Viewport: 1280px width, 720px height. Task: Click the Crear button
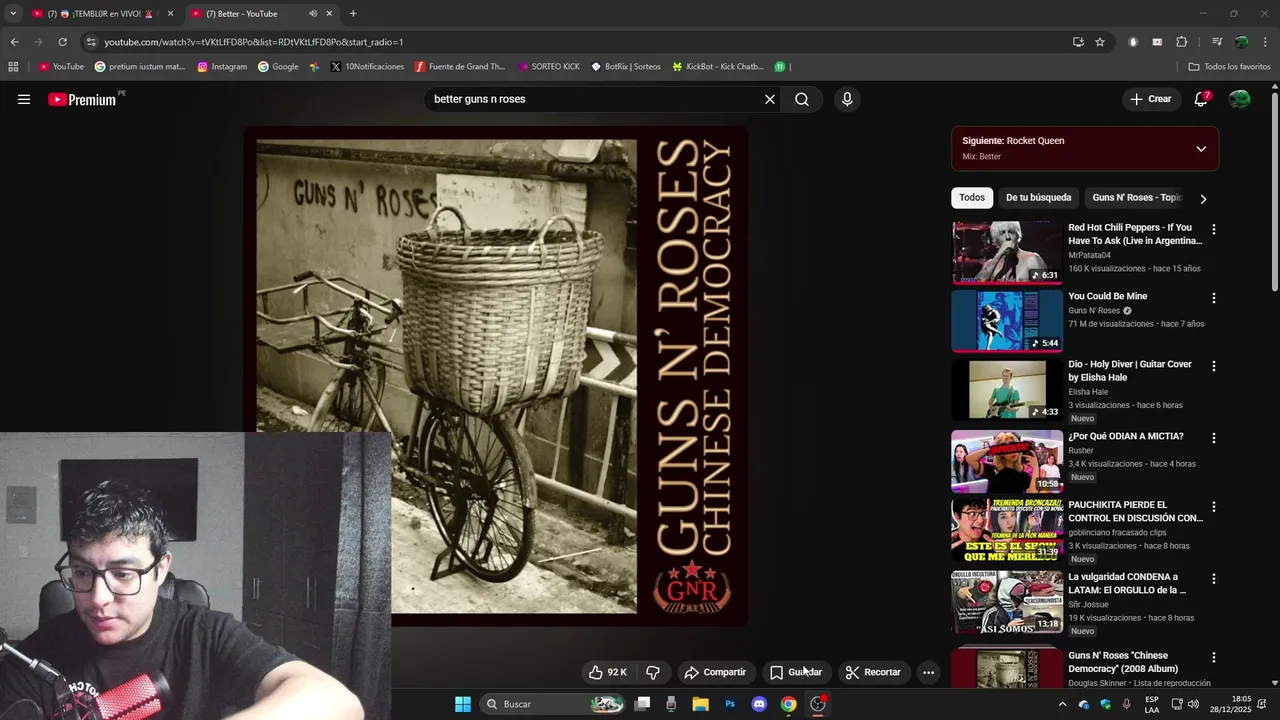pos(1150,99)
